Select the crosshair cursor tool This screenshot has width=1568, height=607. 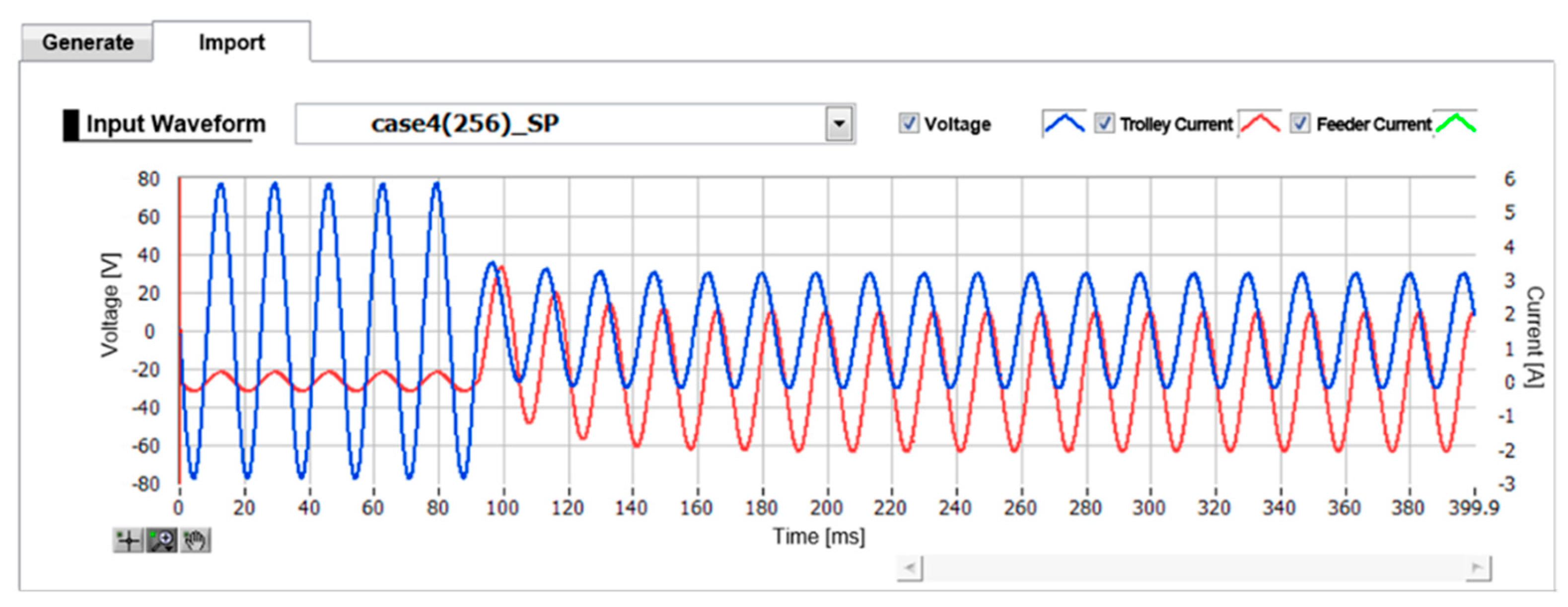click(x=129, y=540)
